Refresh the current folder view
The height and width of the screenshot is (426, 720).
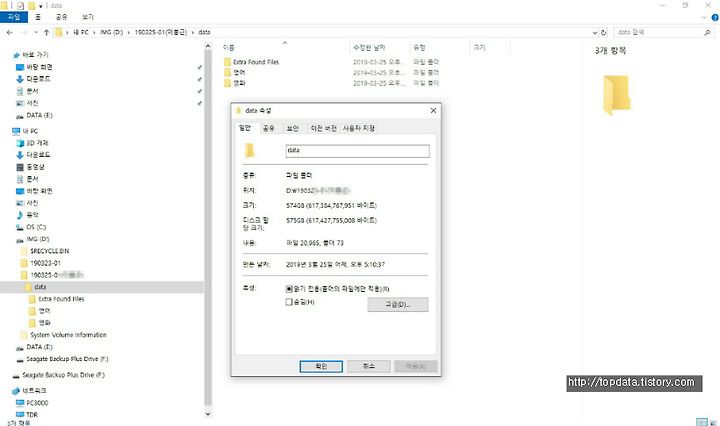click(x=604, y=33)
